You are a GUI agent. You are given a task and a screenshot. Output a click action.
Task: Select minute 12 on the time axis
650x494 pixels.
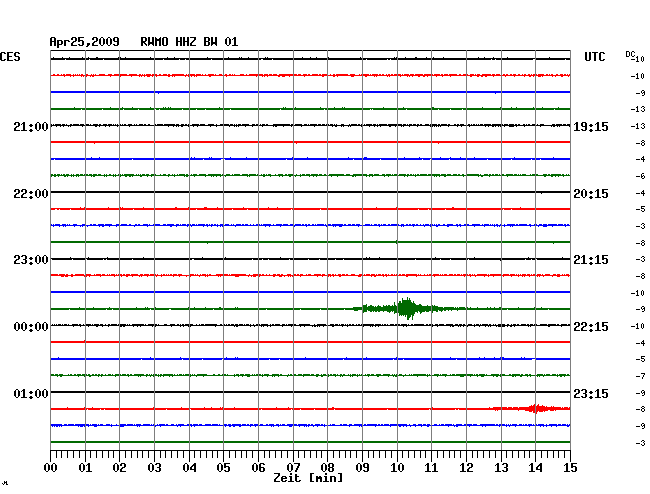tap(466, 468)
